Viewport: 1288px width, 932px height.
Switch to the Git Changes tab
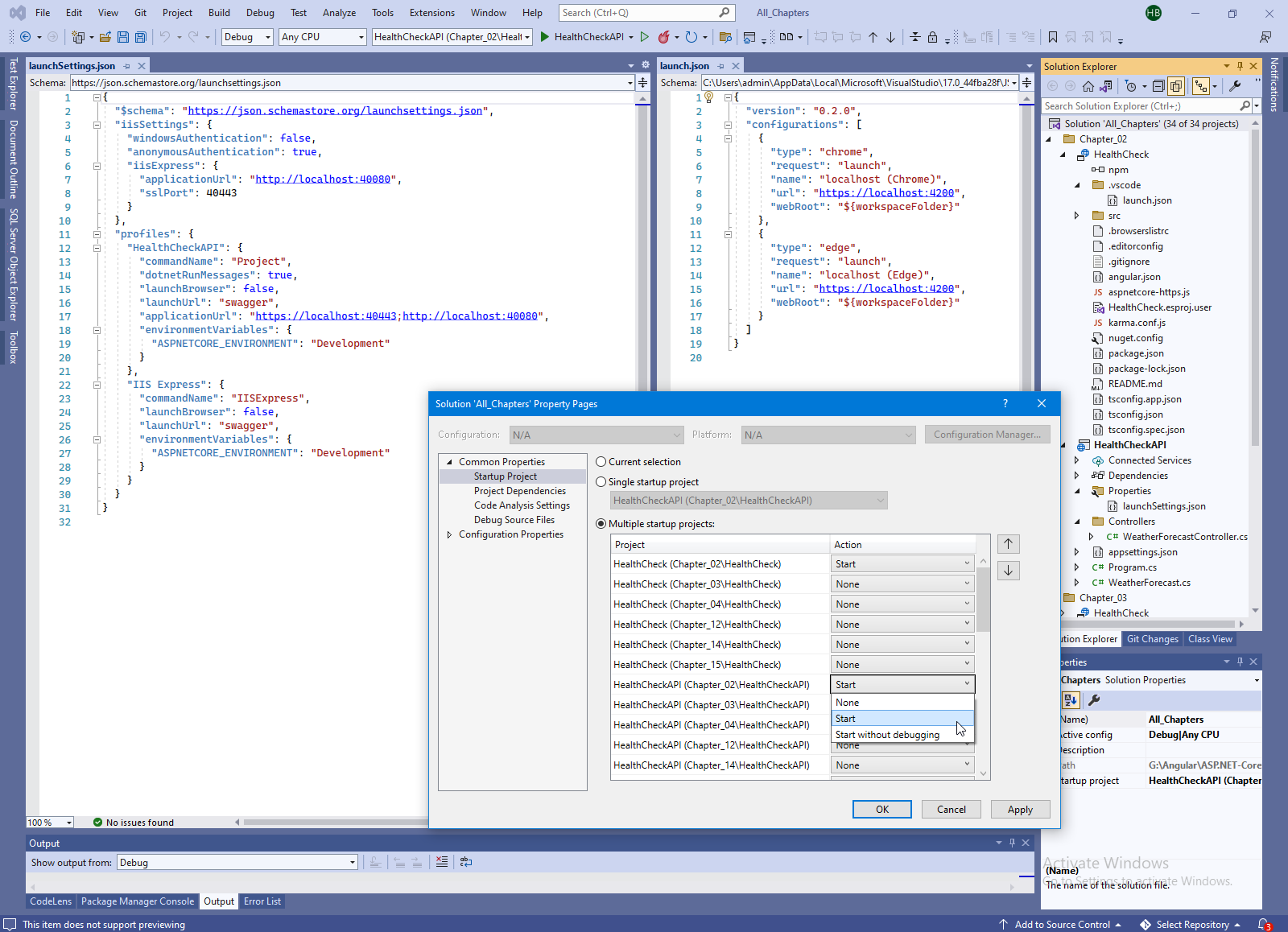click(x=1152, y=639)
